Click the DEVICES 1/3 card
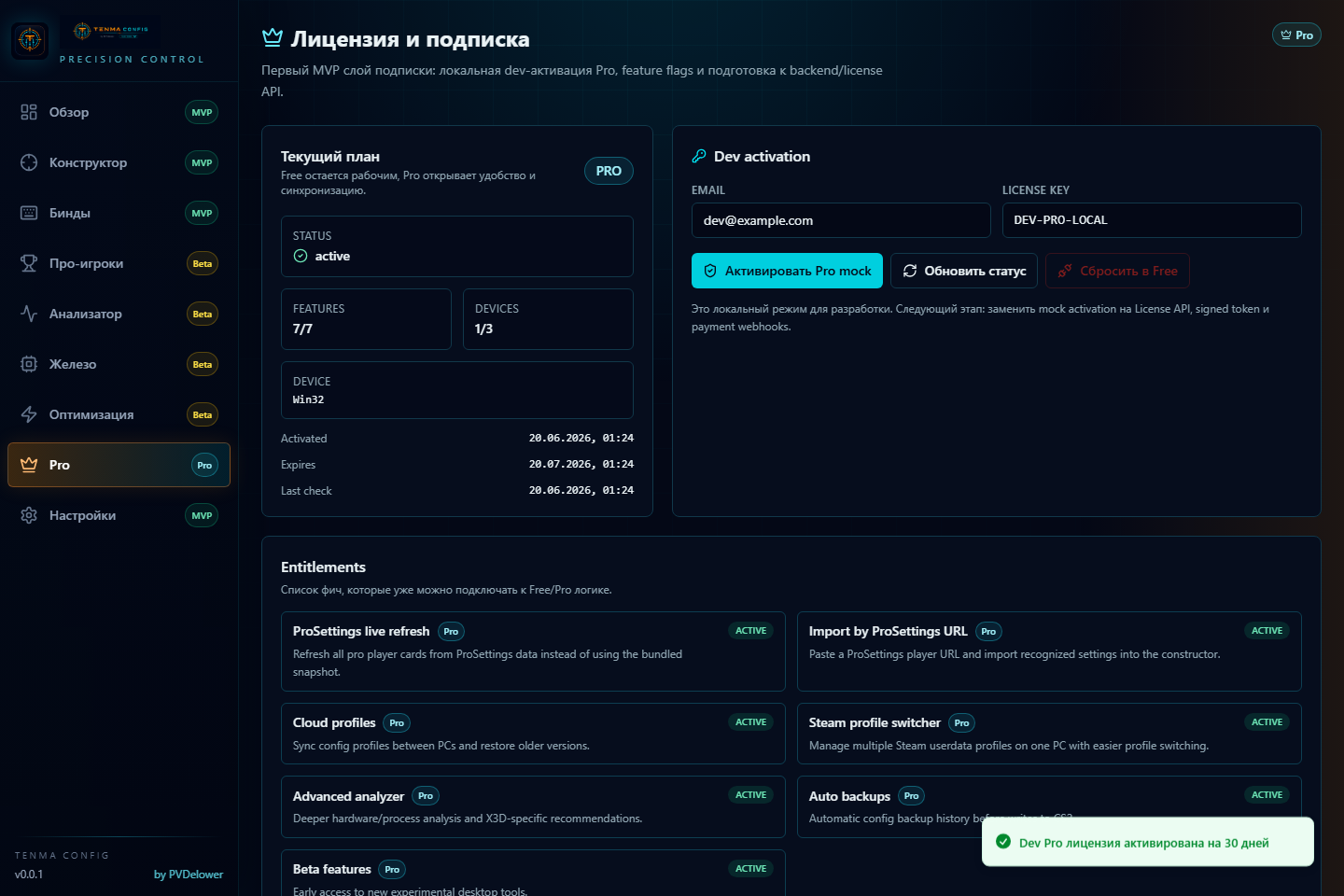 click(548, 319)
